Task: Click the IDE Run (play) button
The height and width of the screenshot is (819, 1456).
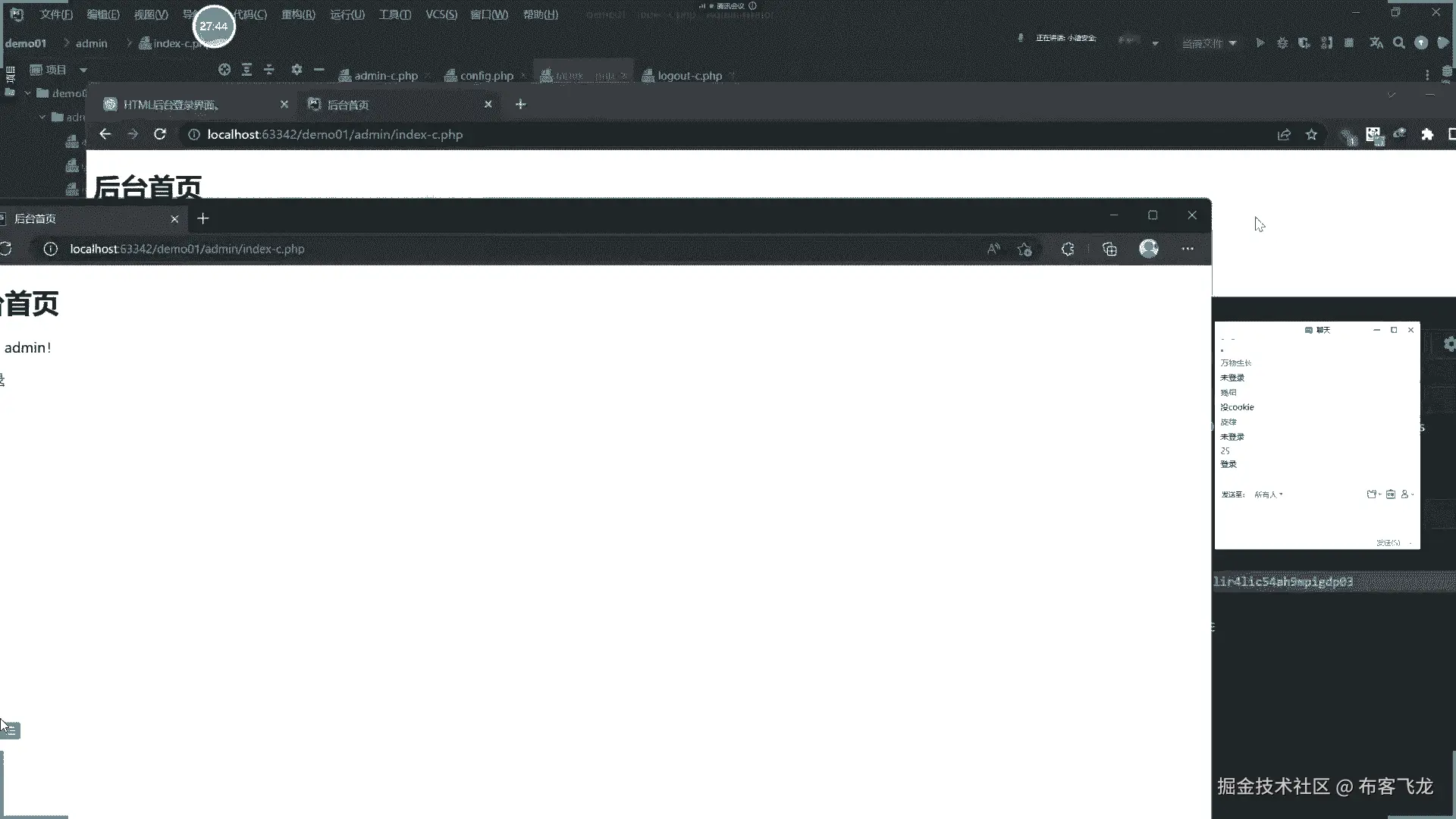Action: (x=1260, y=43)
